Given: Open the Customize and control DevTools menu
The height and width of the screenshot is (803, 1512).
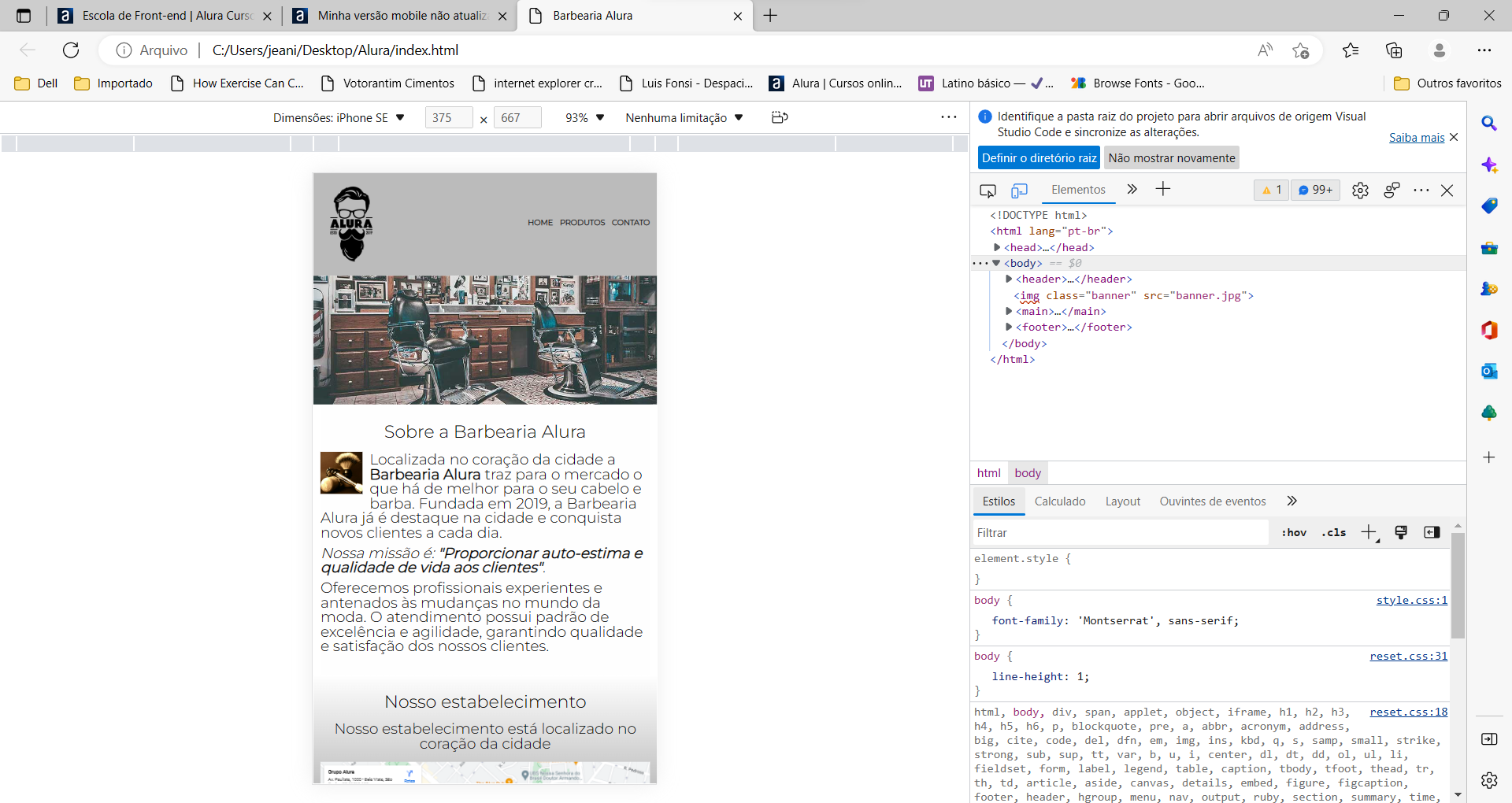Looking at the screenshot, I should point(1421,191).
